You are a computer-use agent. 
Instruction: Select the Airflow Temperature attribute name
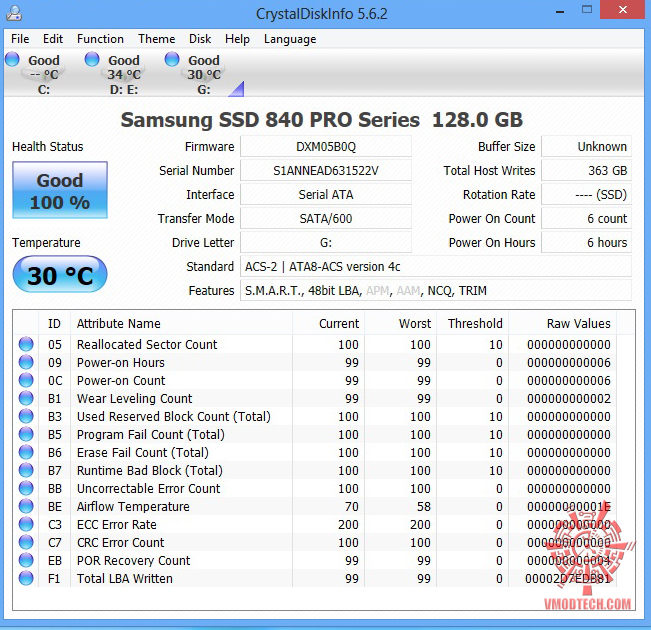pos(133,506)
